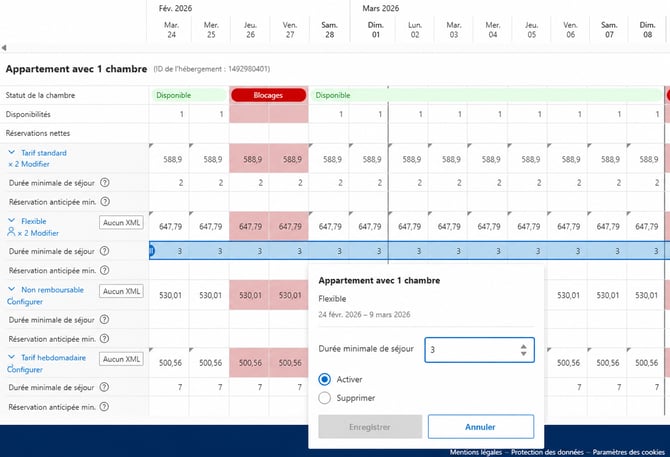Open Mentions légales footer link
Image resolution: width=670 pixels, height=457 pixels.
point(476,452)
